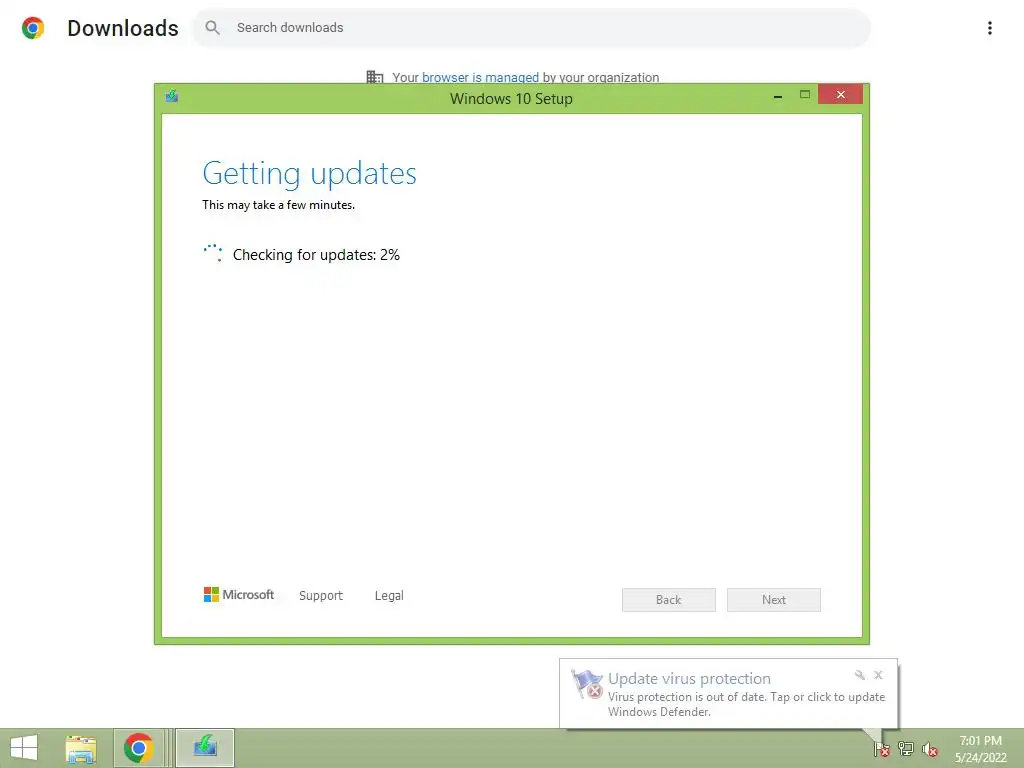Open the Chrome Downloads three-dot menu
This screenshot has height=768, width=1024.
pos(989,27)
